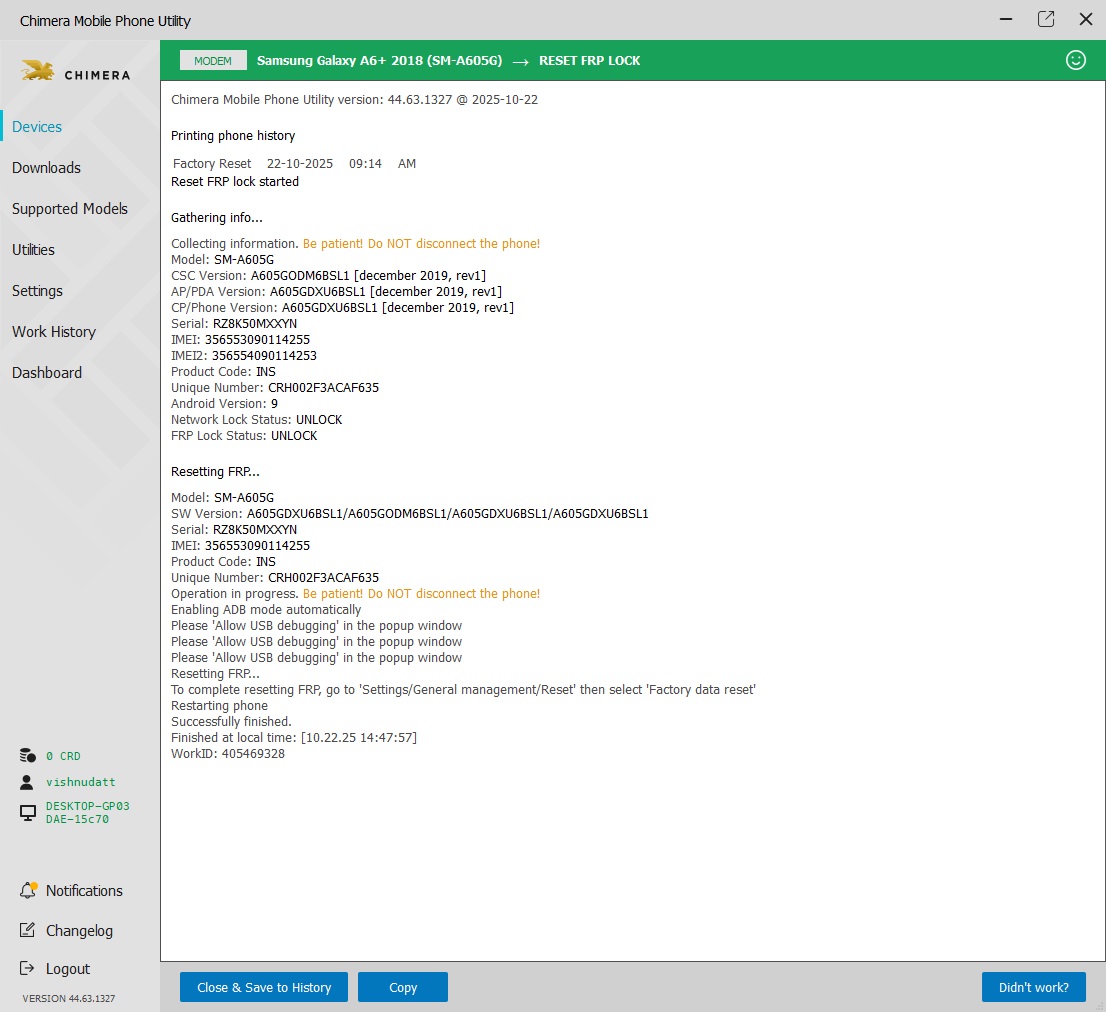
Task: Minimize the Chimera window
Action: (x=1006, y=19)
